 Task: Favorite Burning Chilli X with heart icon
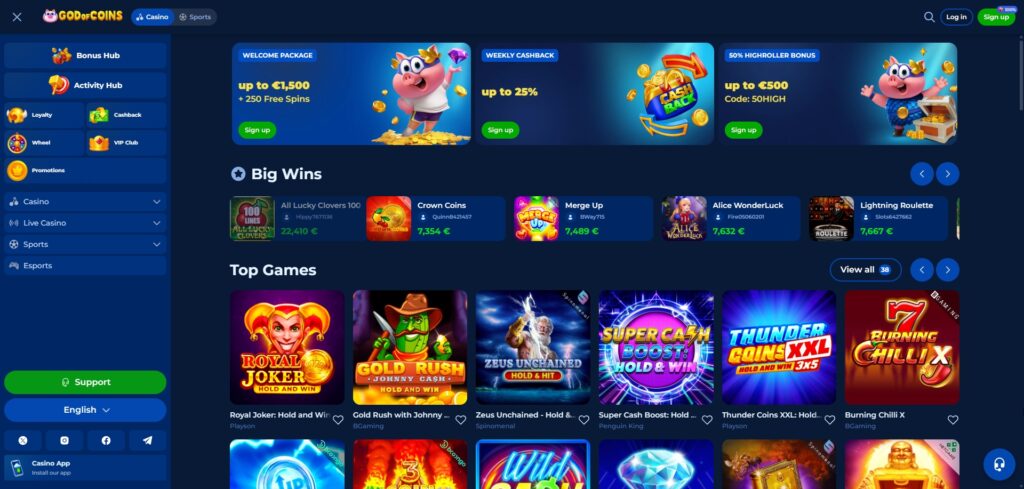953,420
